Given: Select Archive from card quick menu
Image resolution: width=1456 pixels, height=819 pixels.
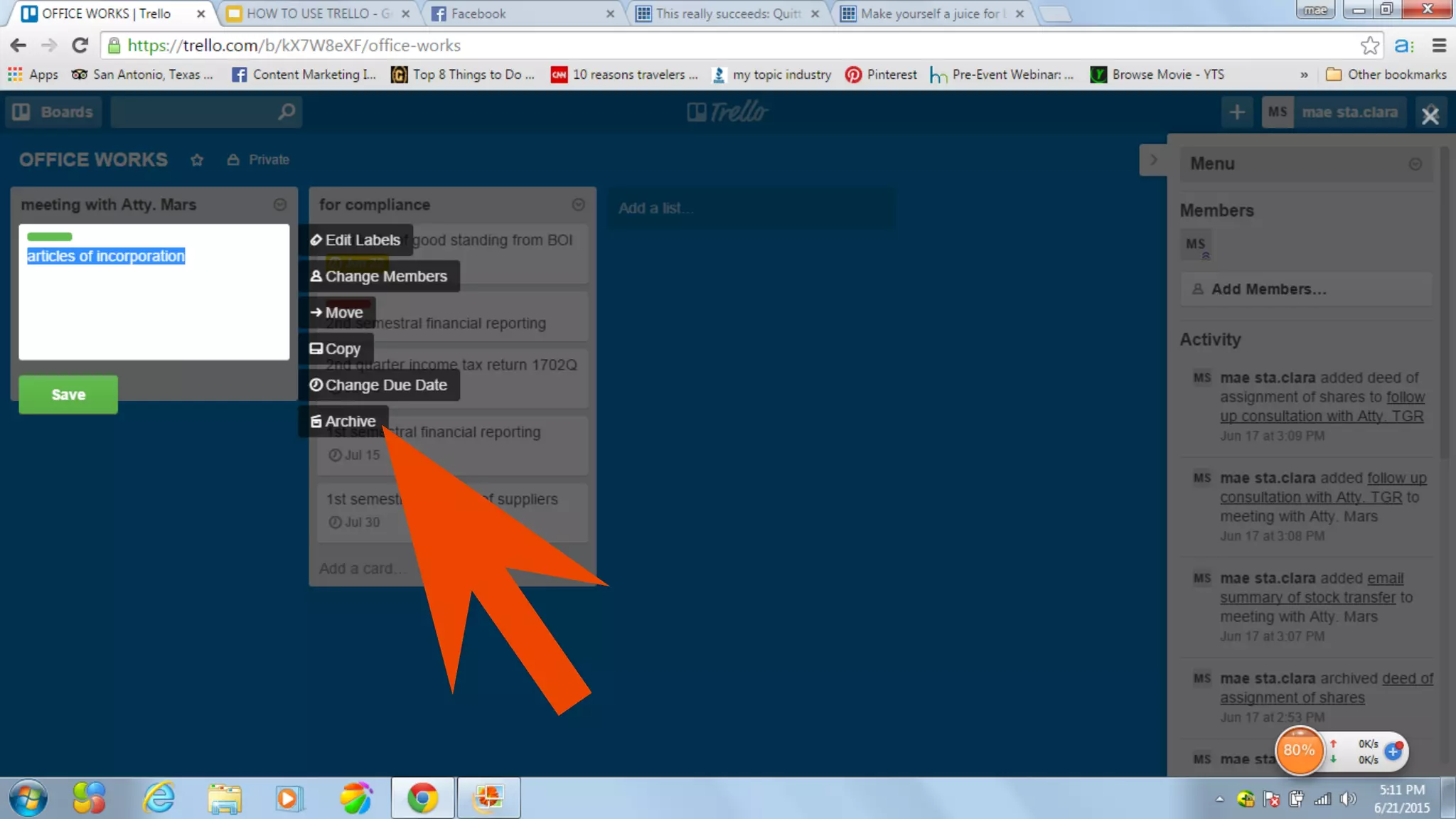Looking at the screenshot, I should point(343,422).
